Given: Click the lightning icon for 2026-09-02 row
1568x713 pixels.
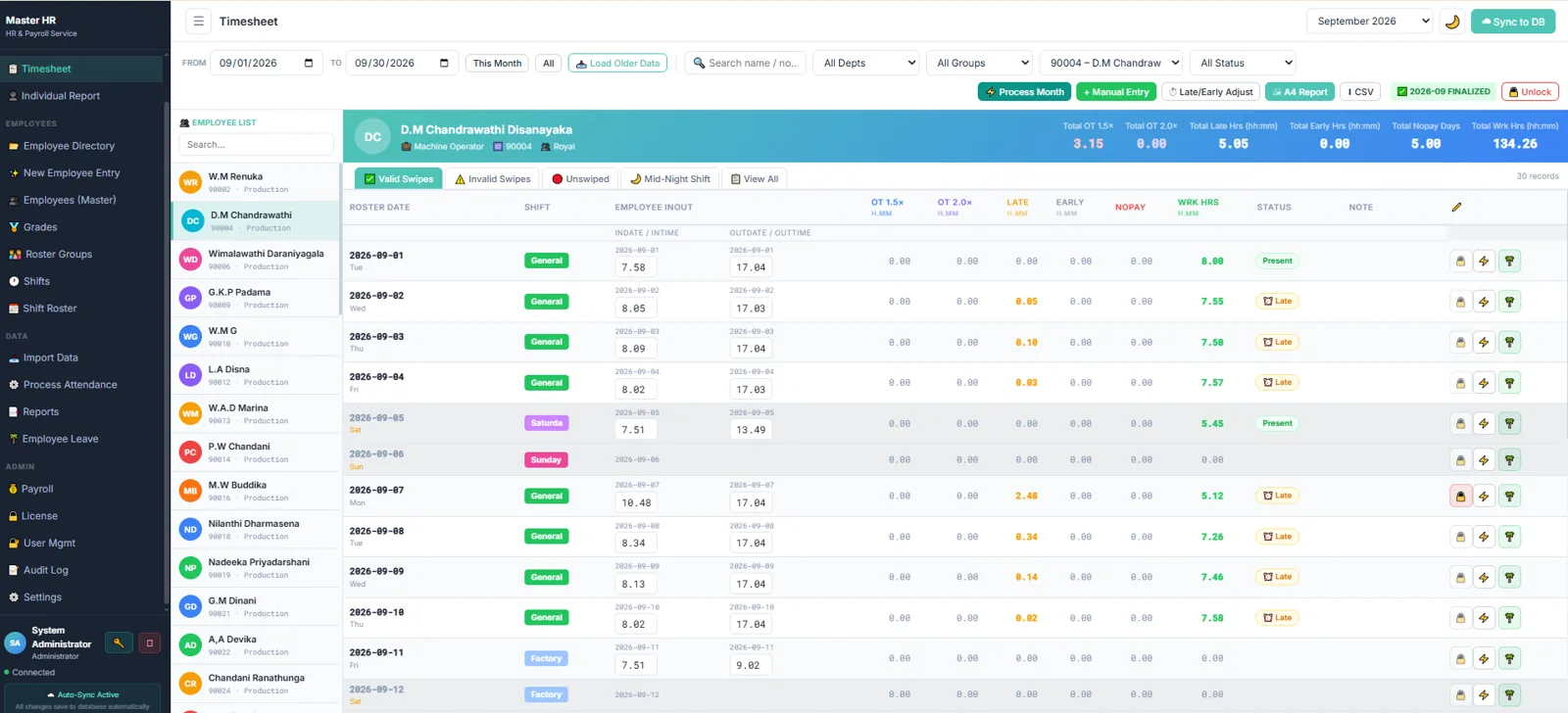Looking at the screenshot, I should click(1484, 302).
